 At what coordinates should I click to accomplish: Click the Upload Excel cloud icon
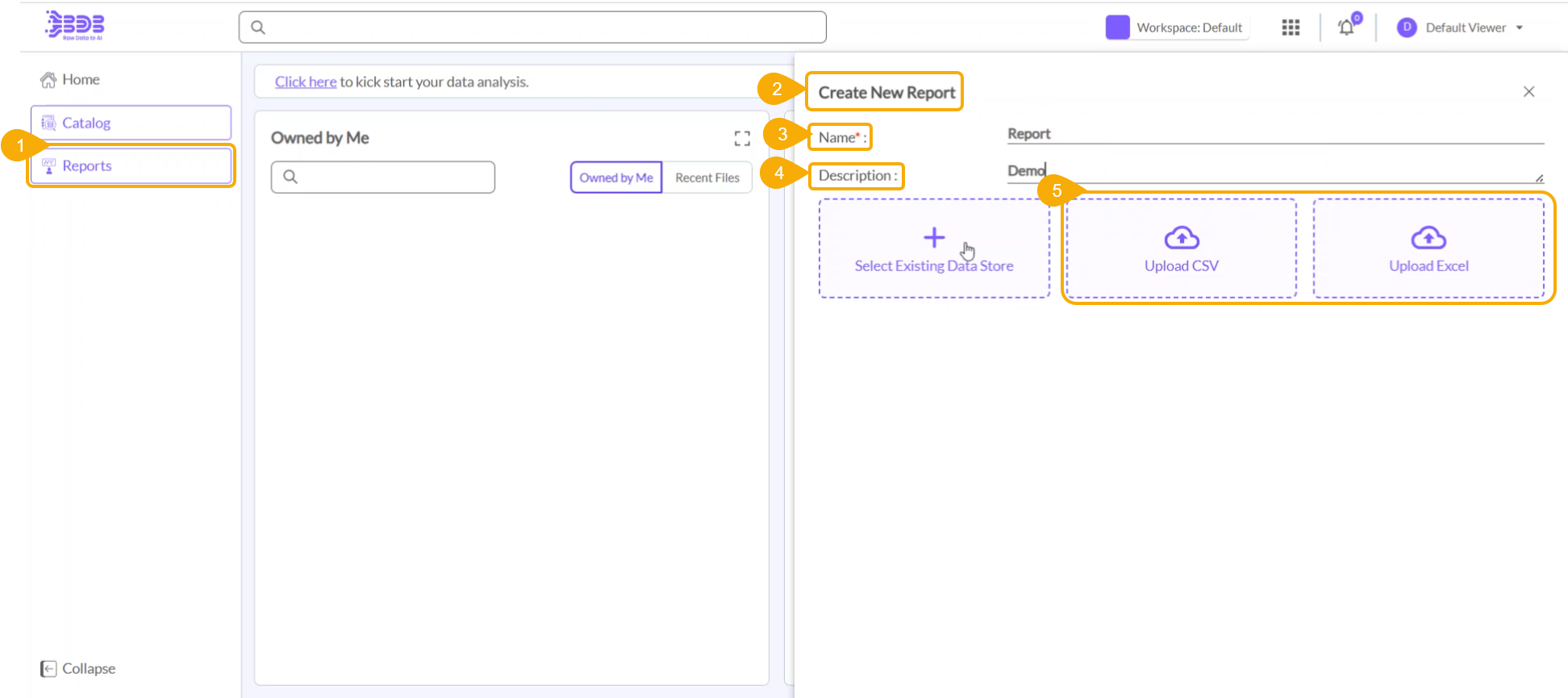tap(1428, 238)
